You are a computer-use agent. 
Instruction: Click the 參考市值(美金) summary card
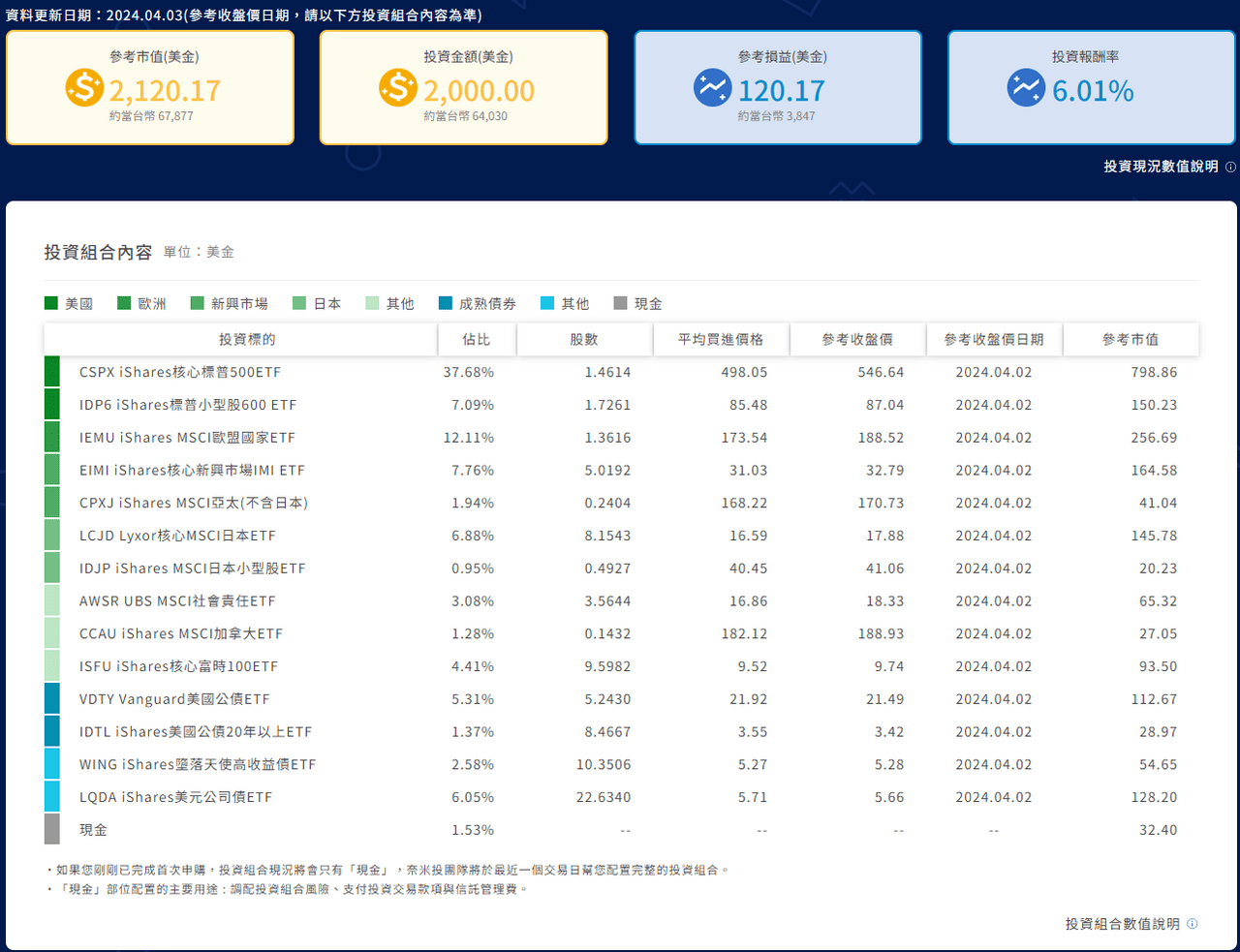pos(150,87)
